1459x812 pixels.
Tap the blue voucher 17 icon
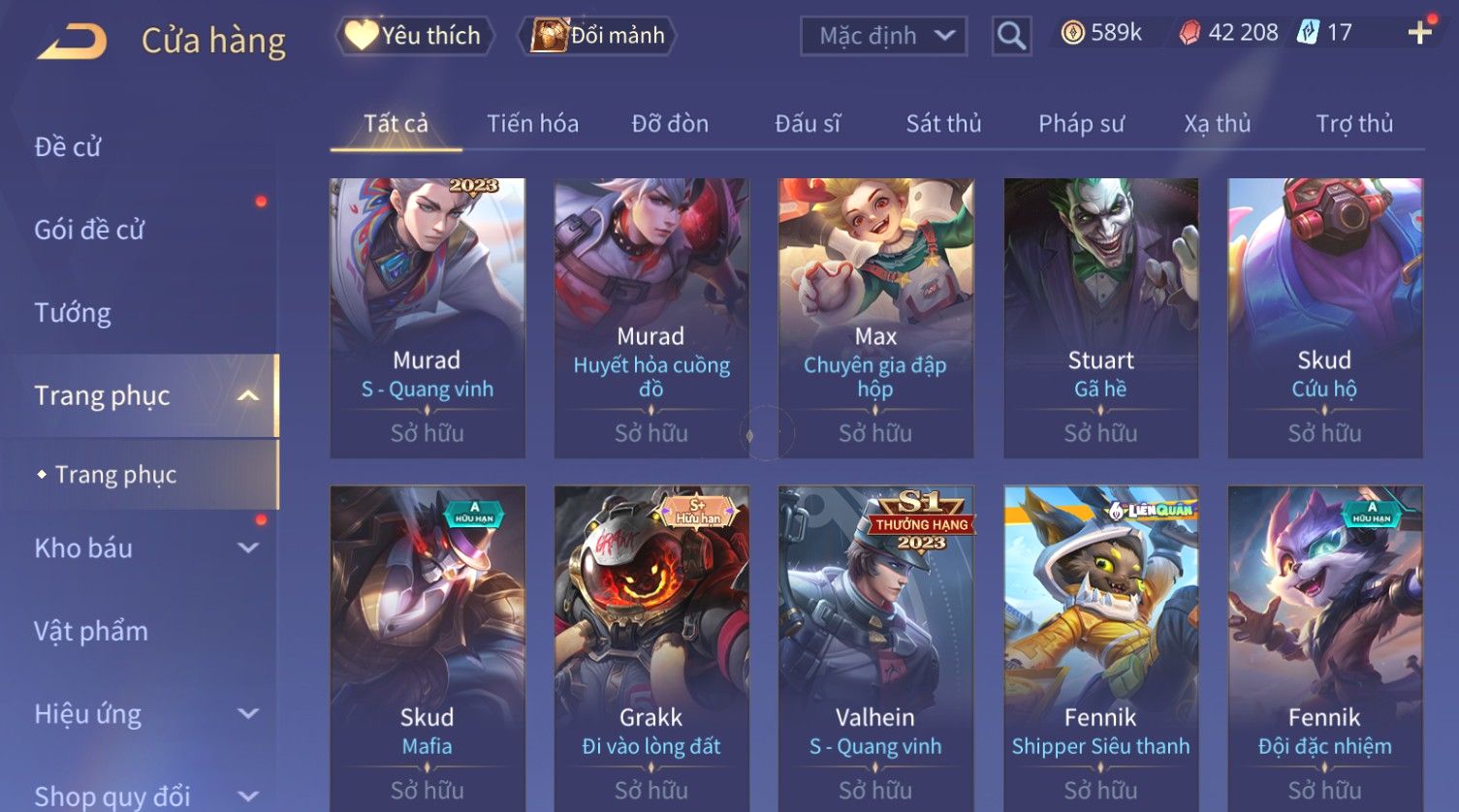coord(1308,33)
